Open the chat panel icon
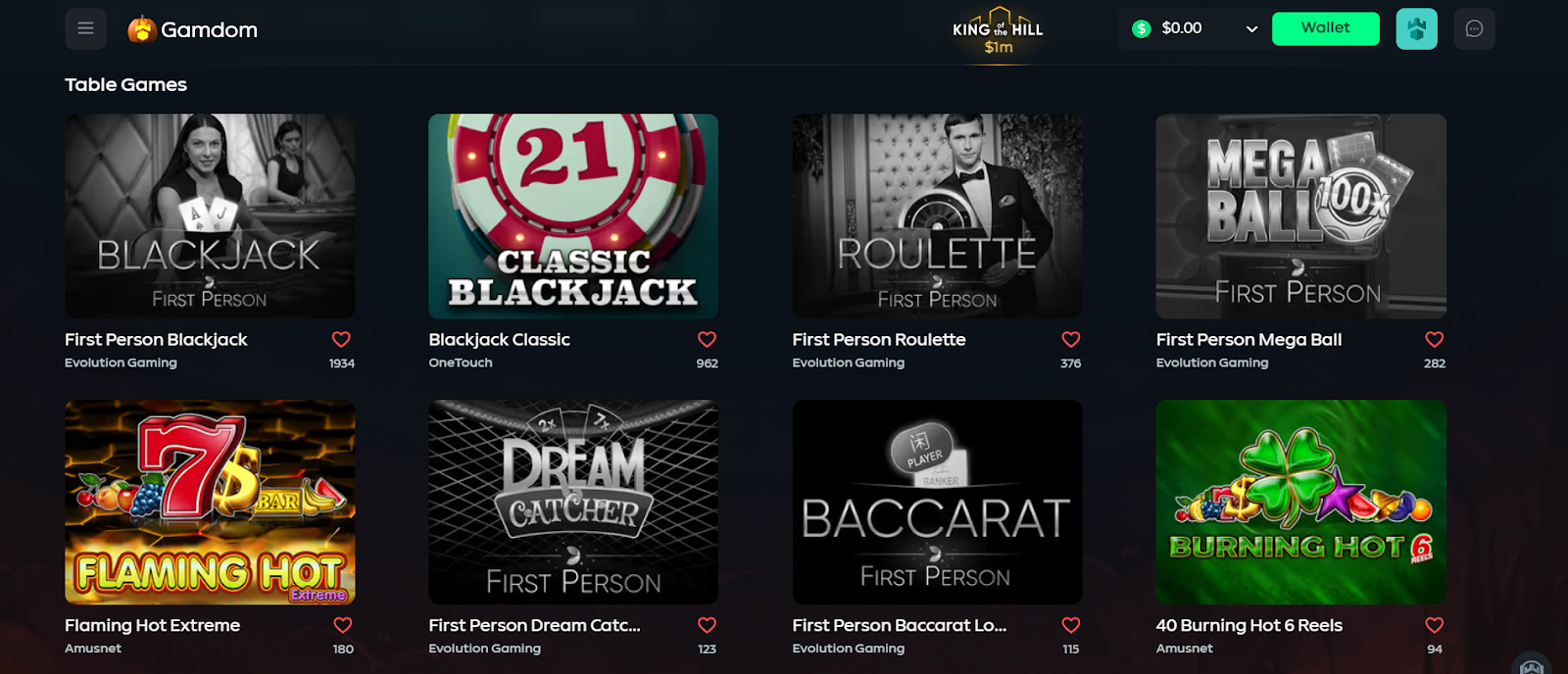1568x674 pixels. click(1474, 28)
